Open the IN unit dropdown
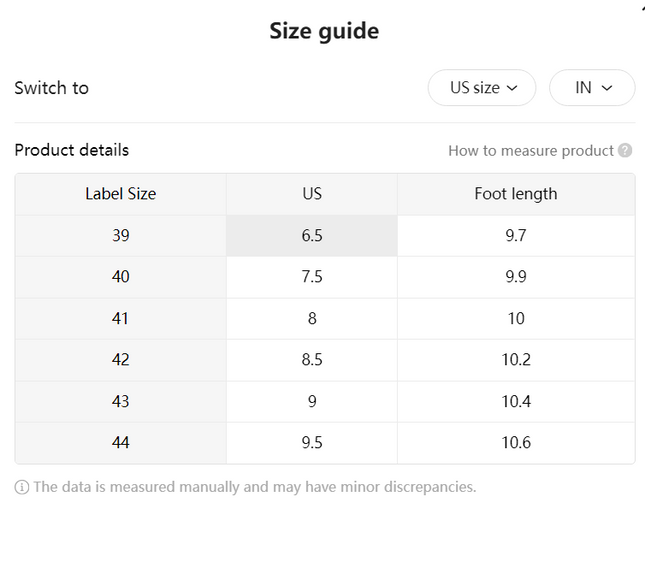This screenshot has width=645, height=562. tap(592, 88)
